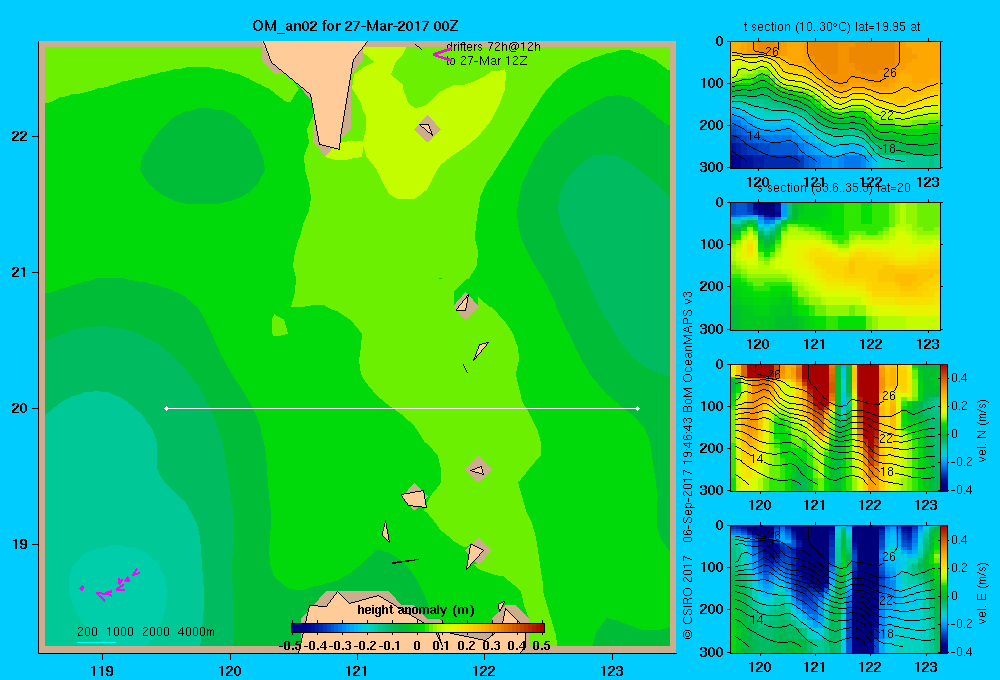1000x680 pixels.
Task: Click latitude label '21' on the main map
Action: (19, 272)
